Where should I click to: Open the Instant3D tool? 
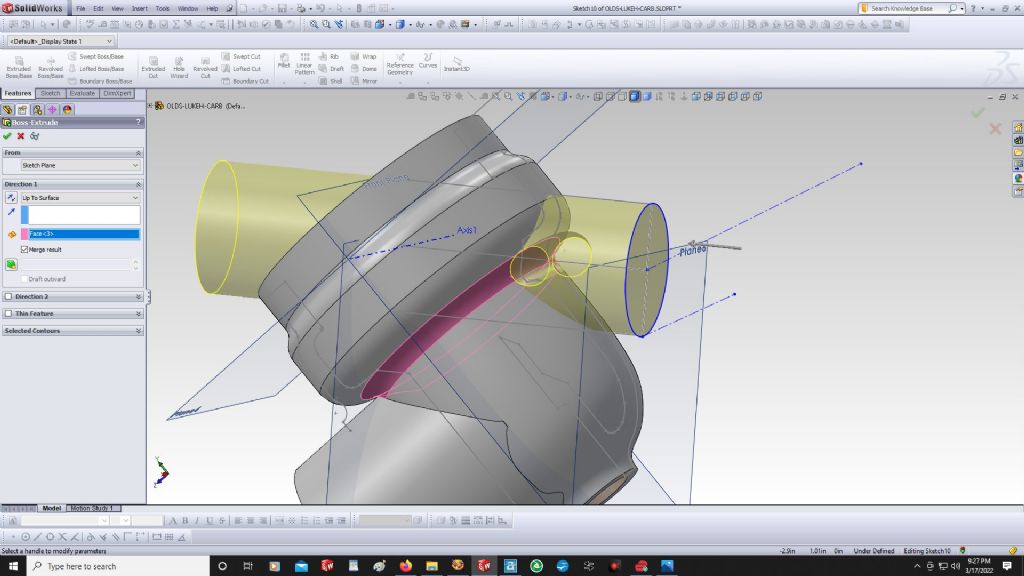458,64
